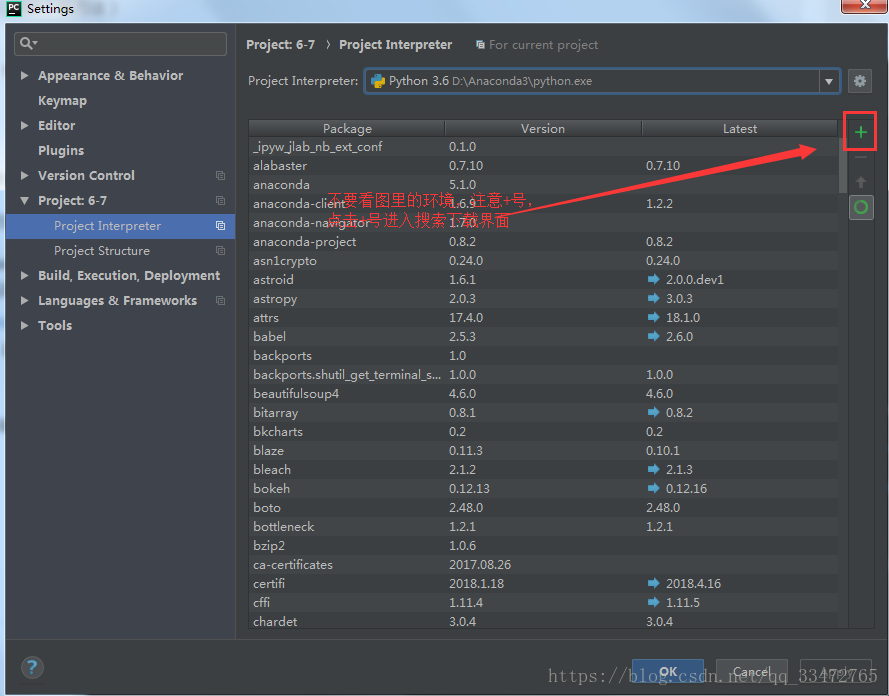Viewport: 889px width, 696px height.
Task: Click the Cancel button
Action: click(752, 672)
